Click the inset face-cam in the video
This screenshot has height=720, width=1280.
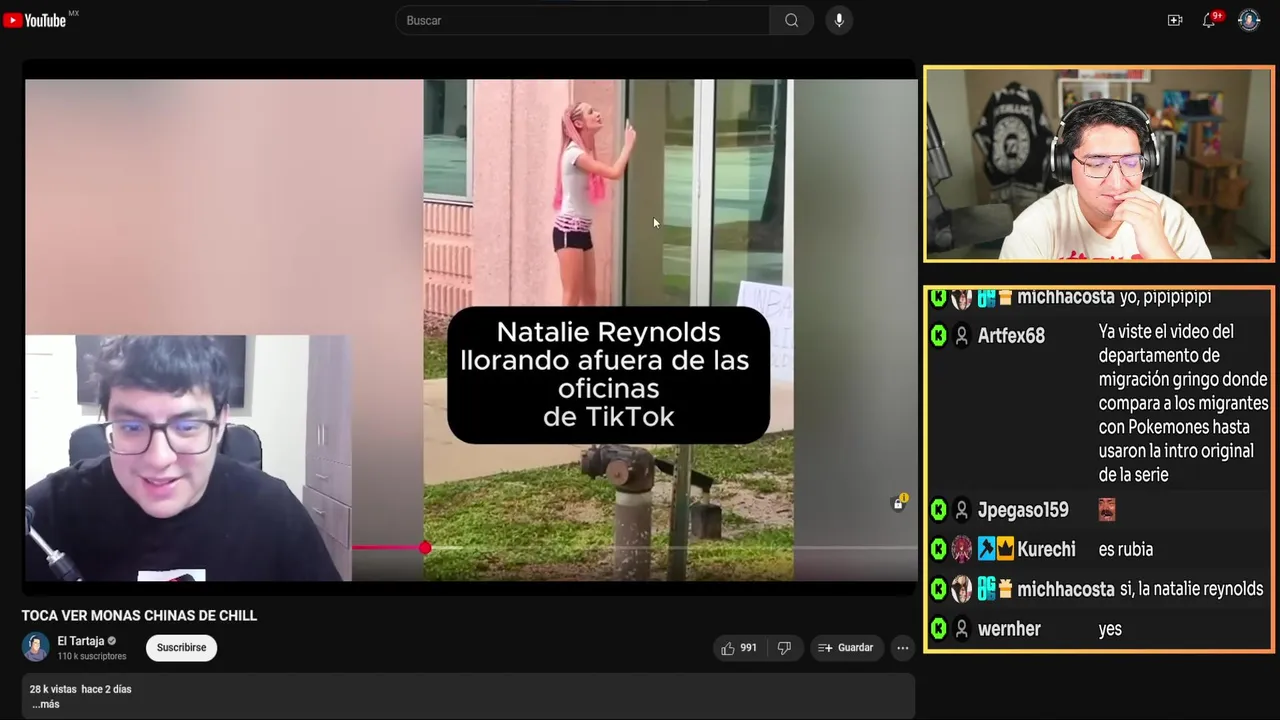tap(187, 458)
